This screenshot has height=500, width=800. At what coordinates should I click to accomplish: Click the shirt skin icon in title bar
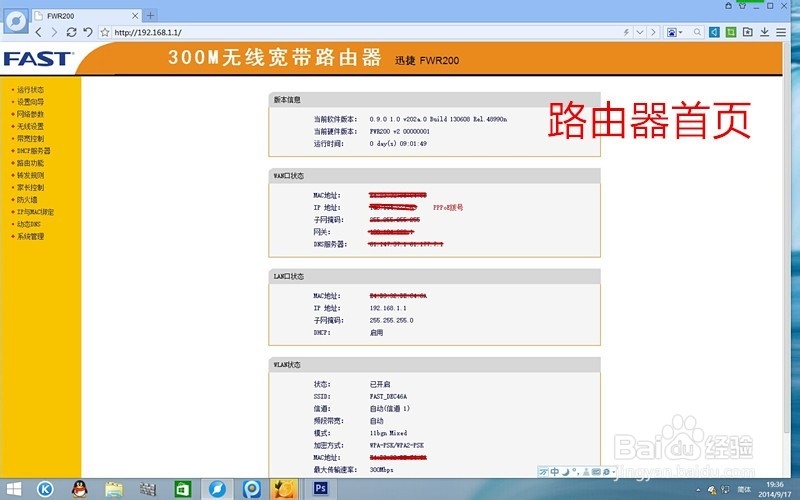tap(742, 6)
